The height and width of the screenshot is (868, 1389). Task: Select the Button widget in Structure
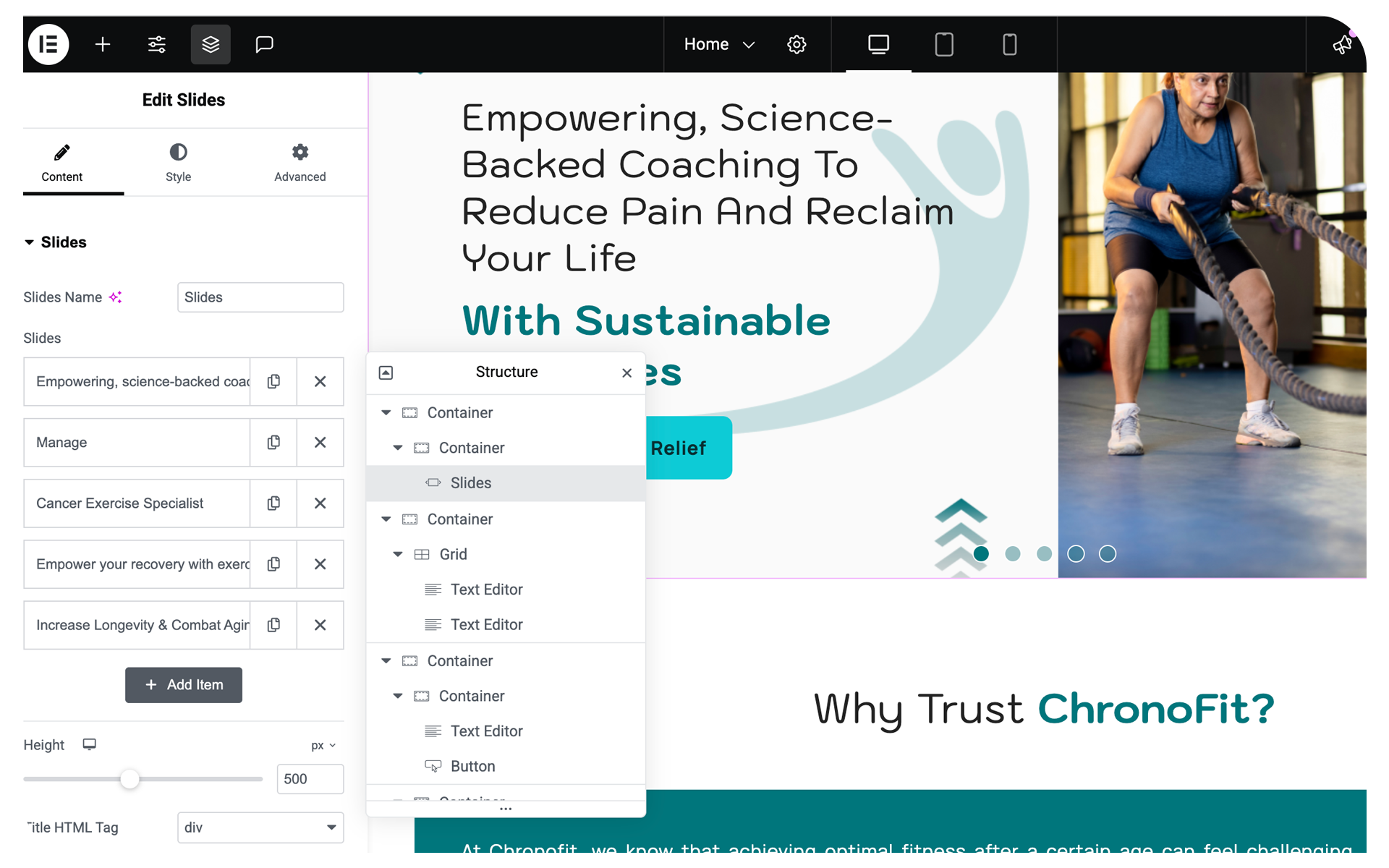pos(506,766)
